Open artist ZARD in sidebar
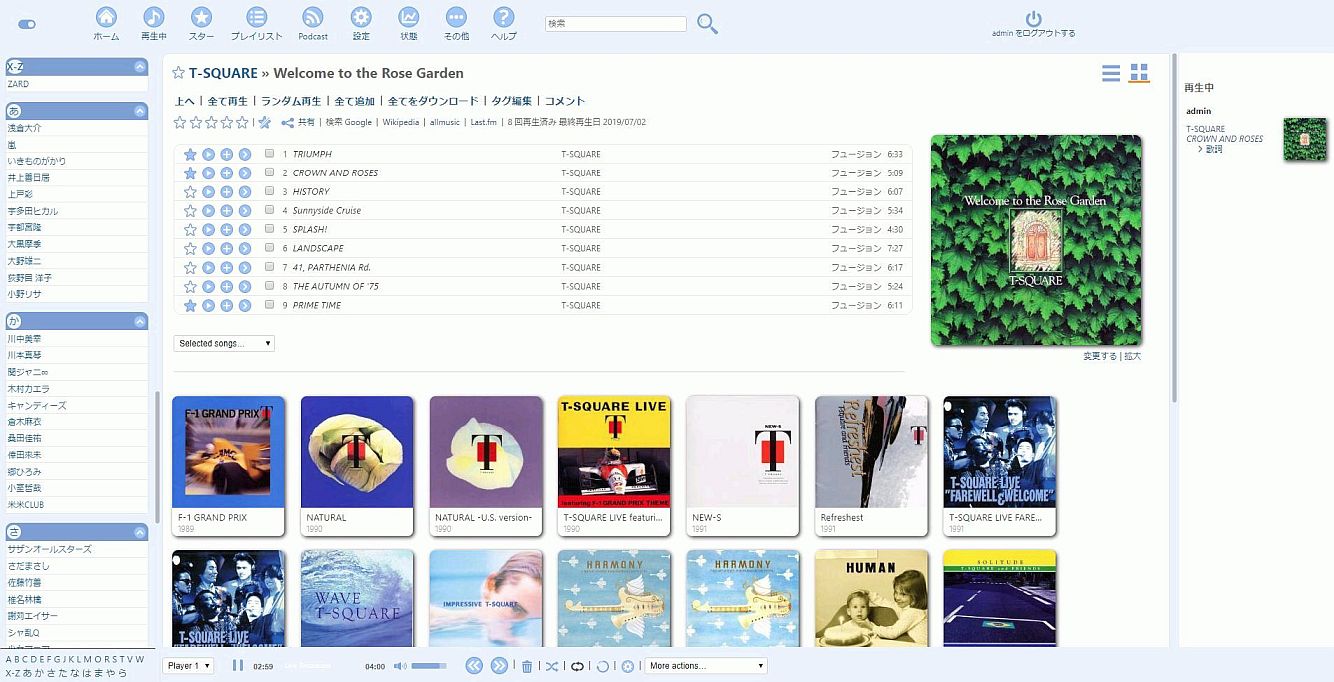The height and width of the screenshot is (682, 1334). pos(18,84)
